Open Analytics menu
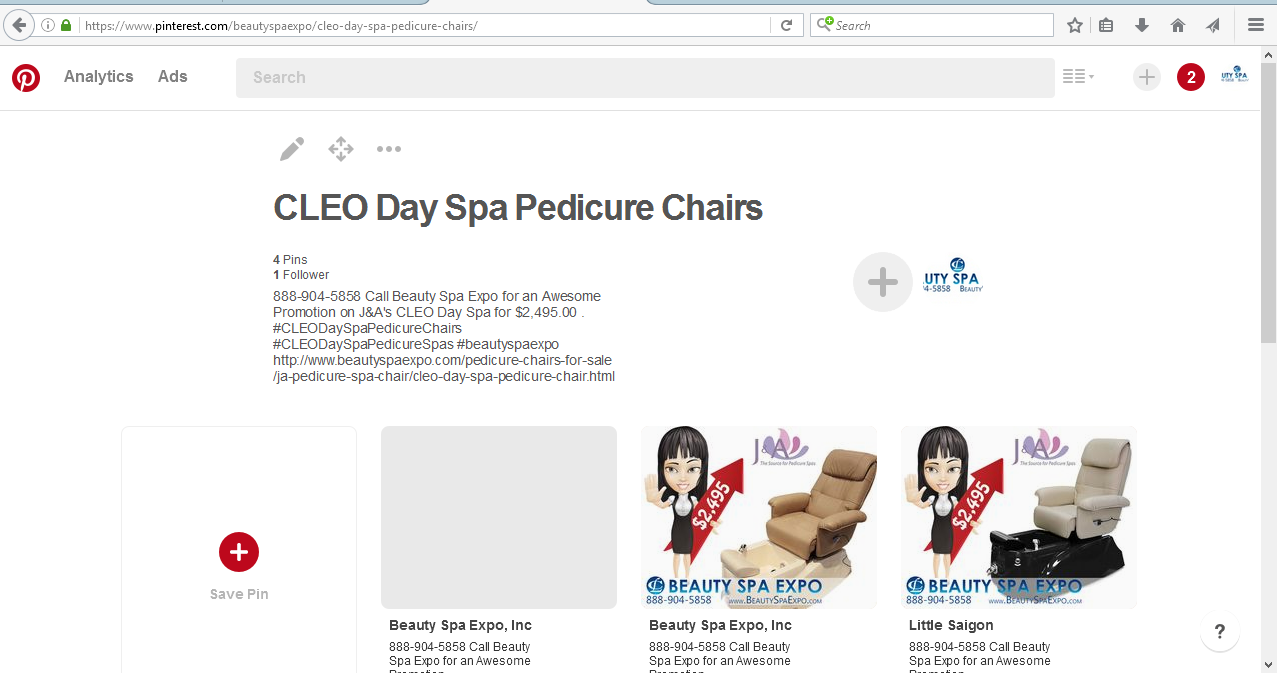The image size is (1277, 673). tap(99, 77)
